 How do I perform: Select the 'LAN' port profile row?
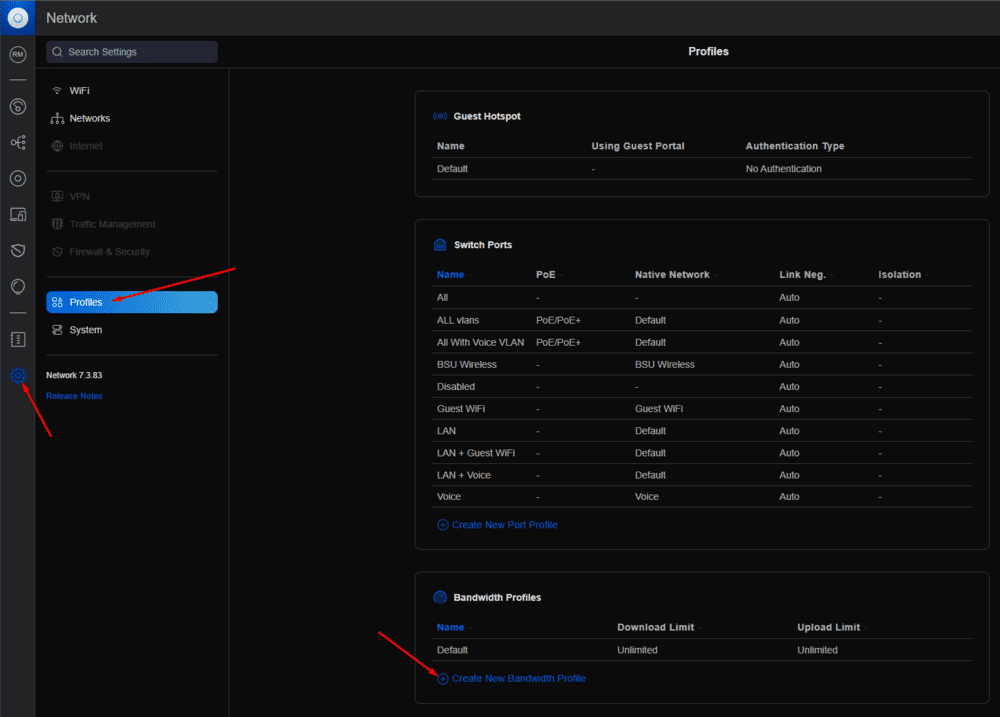tap(702, 431)
